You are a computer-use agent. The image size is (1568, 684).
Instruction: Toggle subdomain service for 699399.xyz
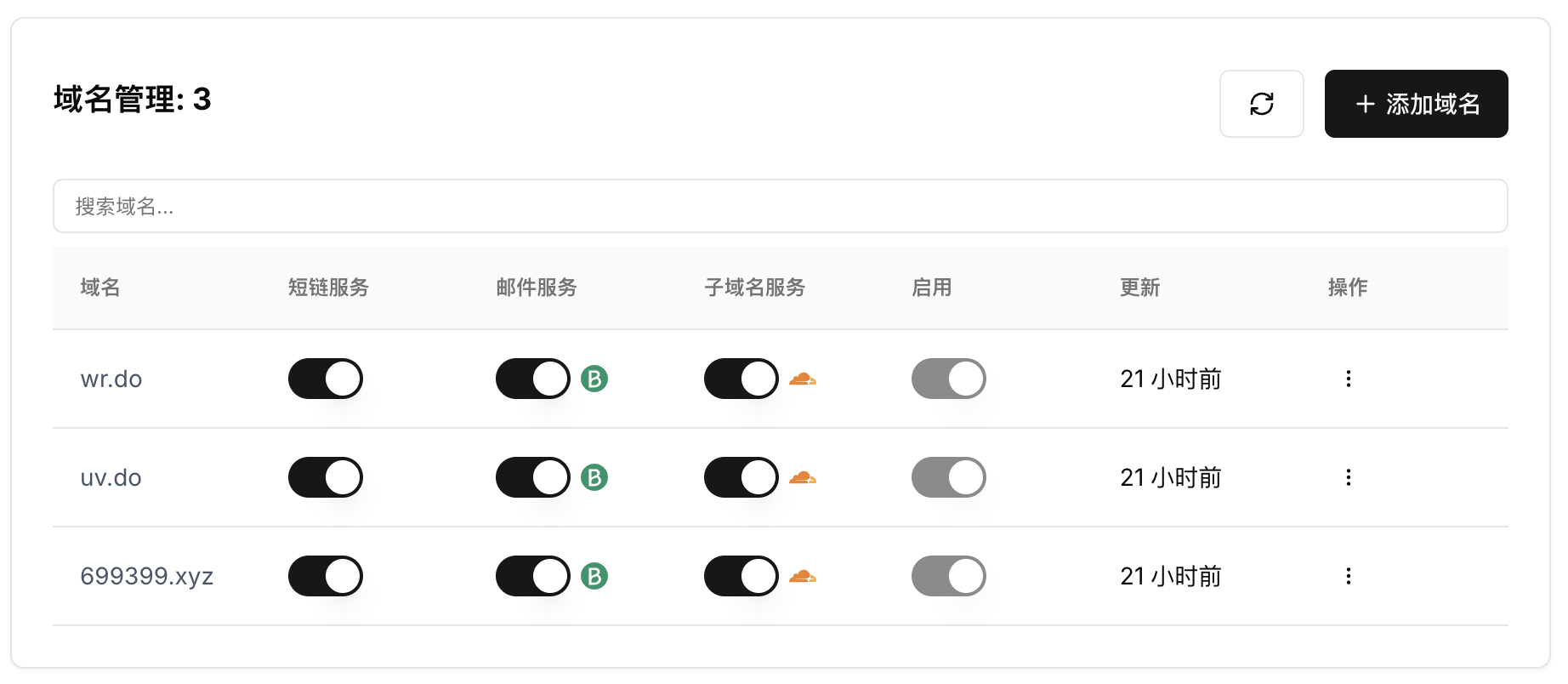pos(741,576)
